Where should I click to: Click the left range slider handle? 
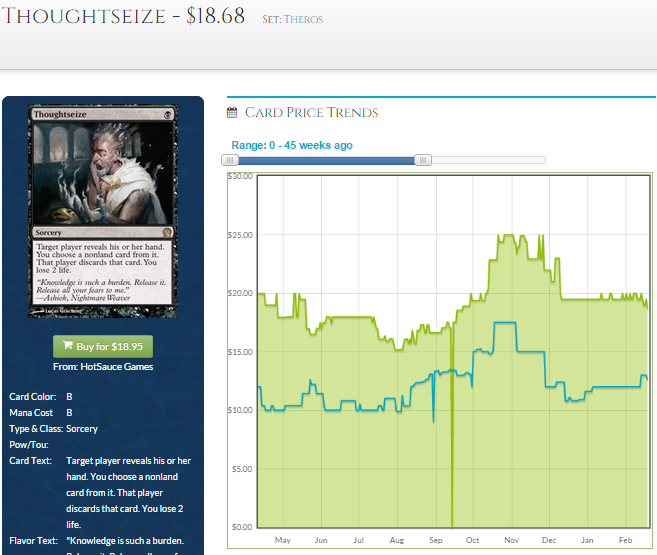230,160
